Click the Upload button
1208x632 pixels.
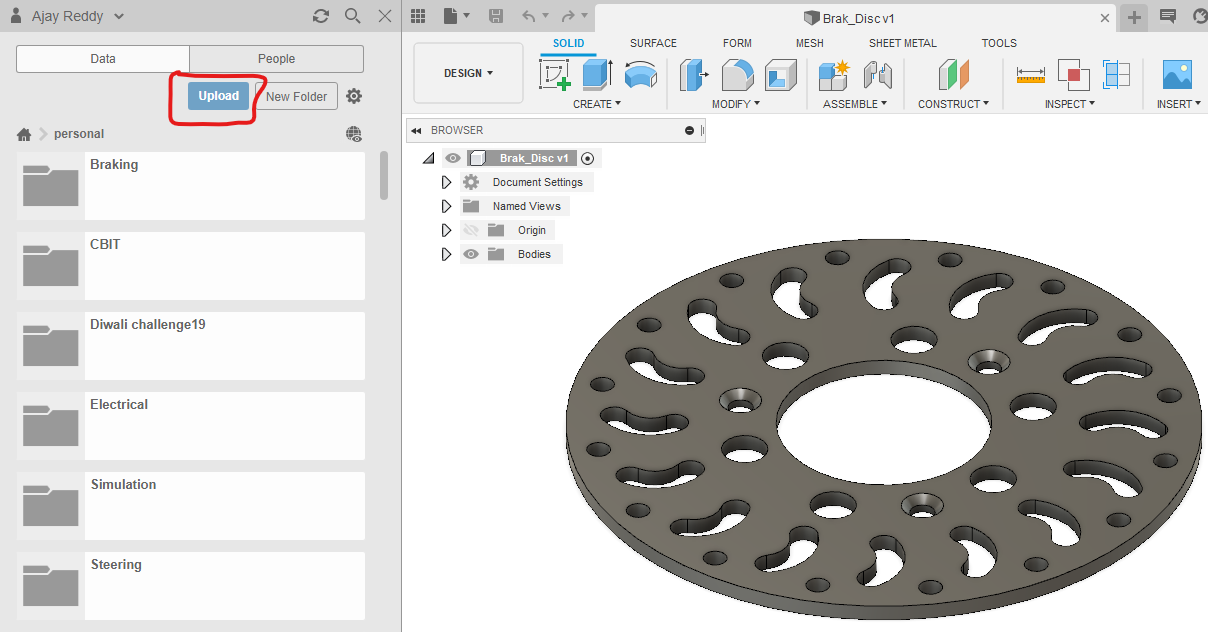(x=218, y=96)
